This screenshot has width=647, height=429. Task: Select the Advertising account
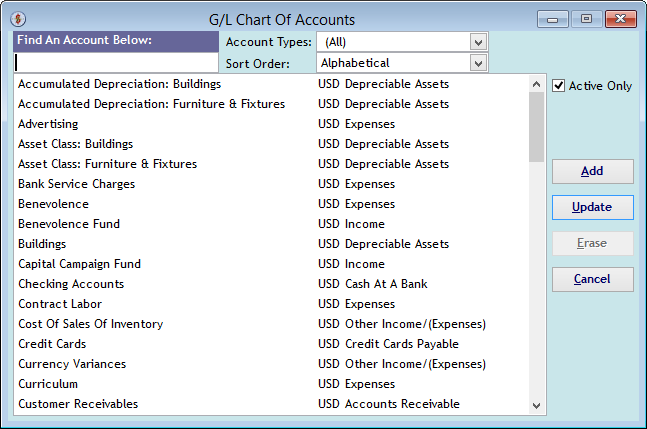(271, 124)
